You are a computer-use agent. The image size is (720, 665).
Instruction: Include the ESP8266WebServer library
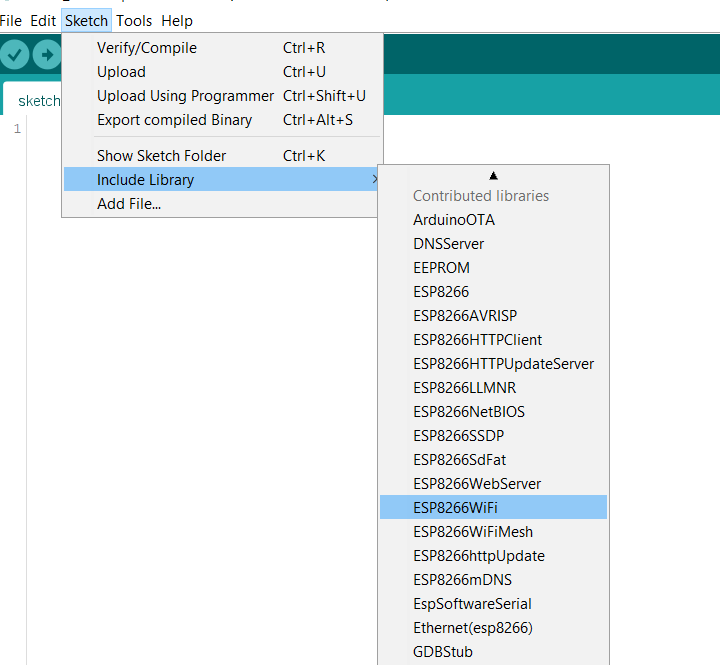494,484
